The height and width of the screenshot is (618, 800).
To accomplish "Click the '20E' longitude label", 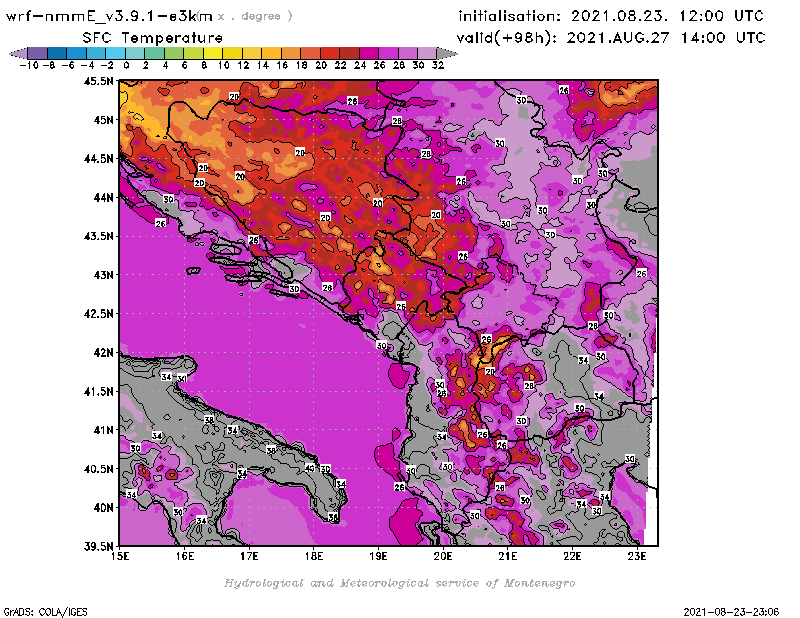I will (443, 557).
